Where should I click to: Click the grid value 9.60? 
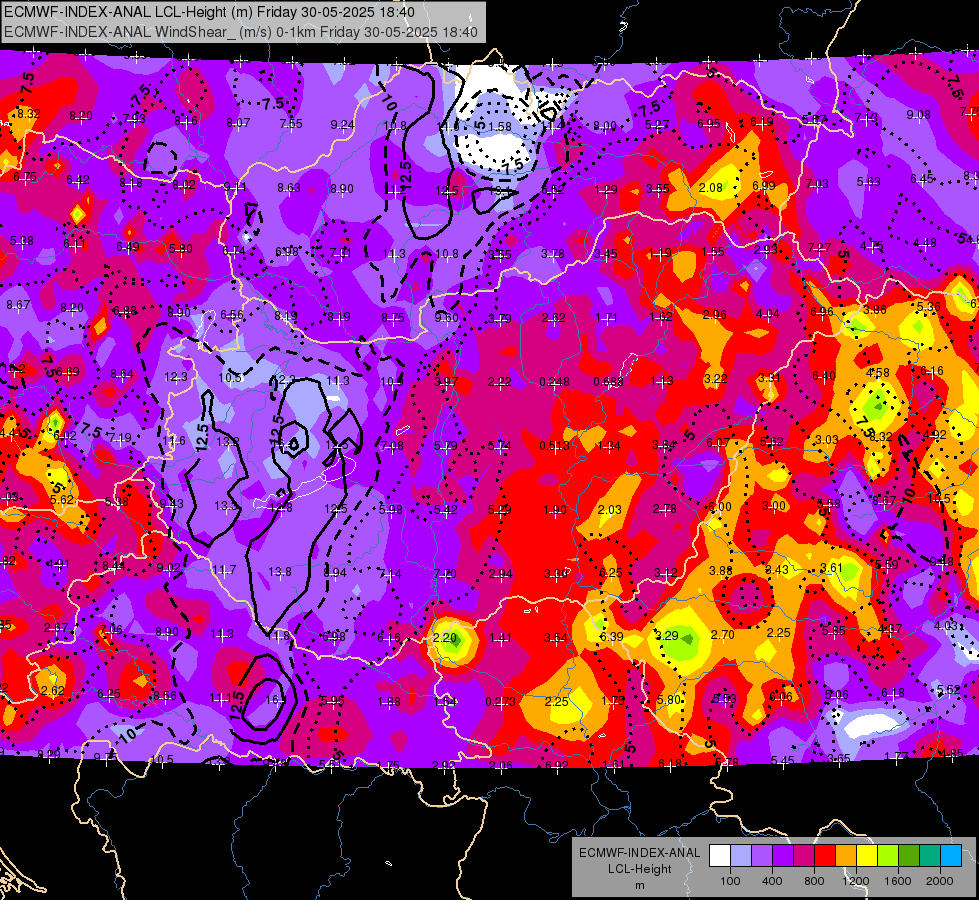tap(446, 317)
